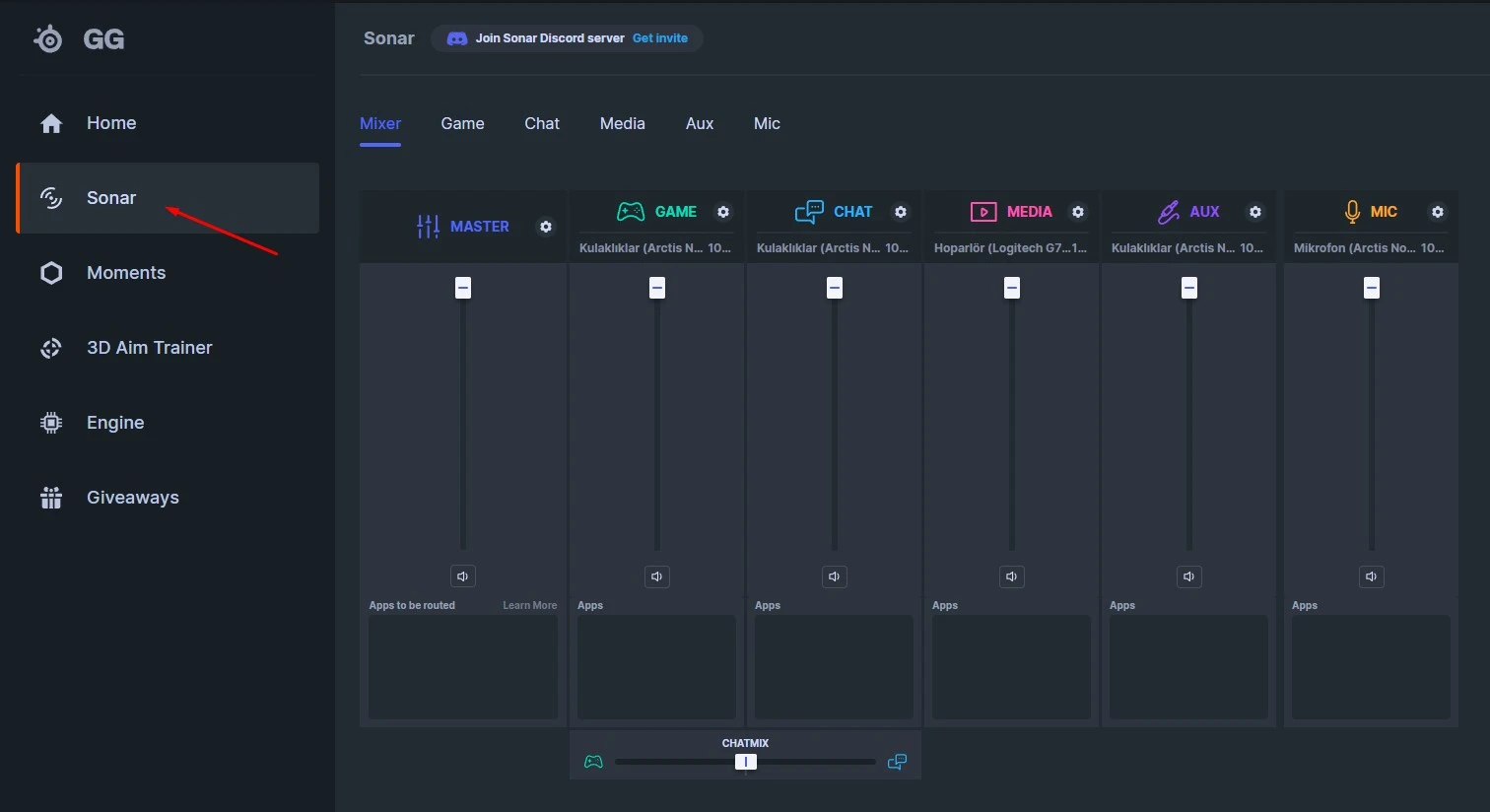Screen dimensions: 1490x812
Task: Click the Chat bubbles icon in mixer header
Action: pos(809,212)
